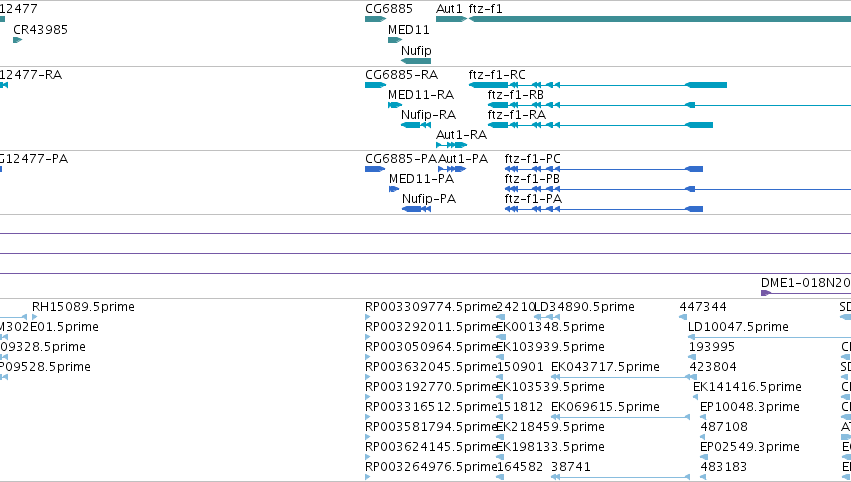
Task: Click the long ftz-f1 gene bar
Action: pos(659,19)
